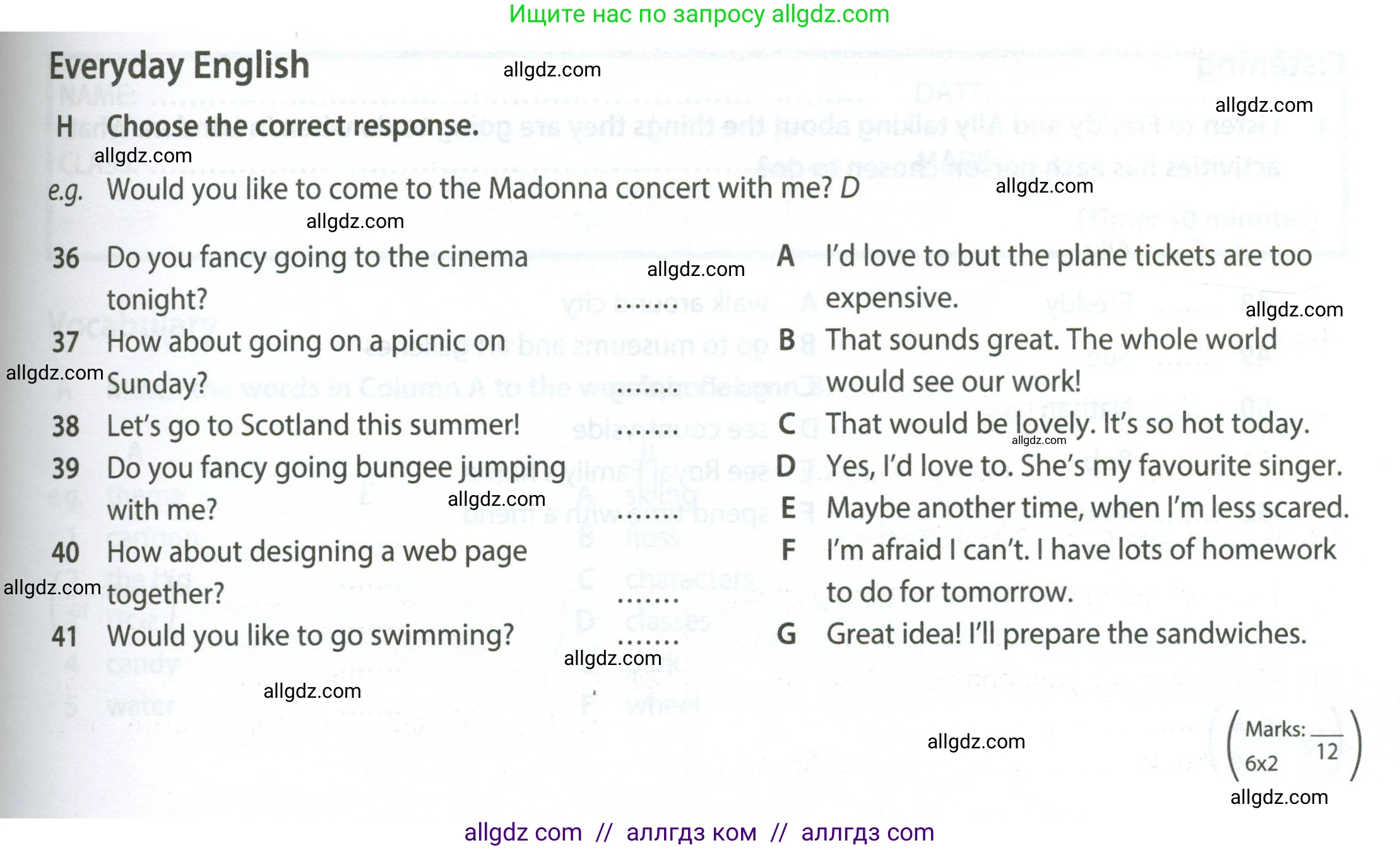This screenshot has width=1400, height=850.
Task: Select response E about being less scared
Action: pyautogui.click(x=1087, y=508)
